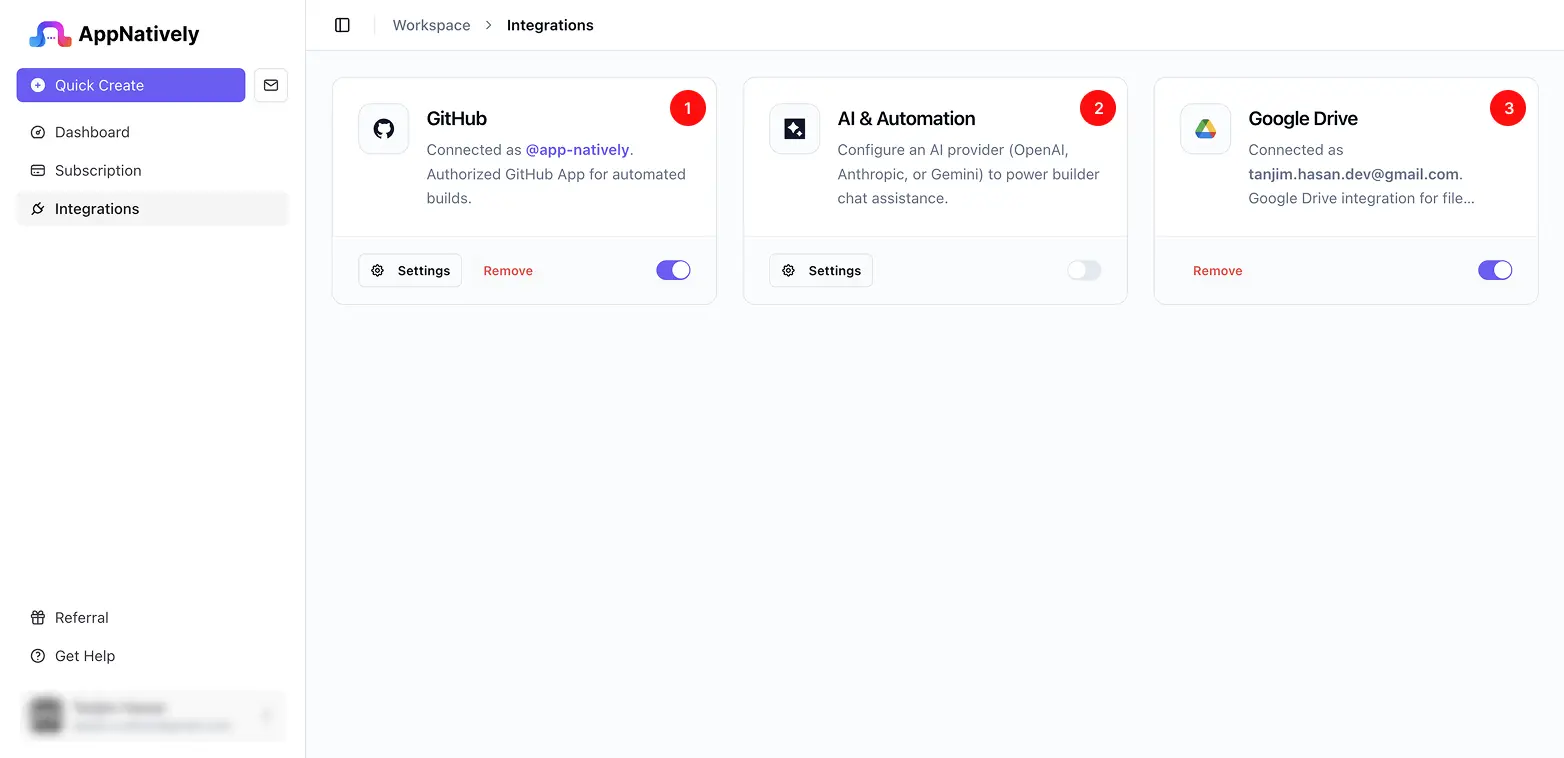Open the @app-natively account link

tap(578, 150)
